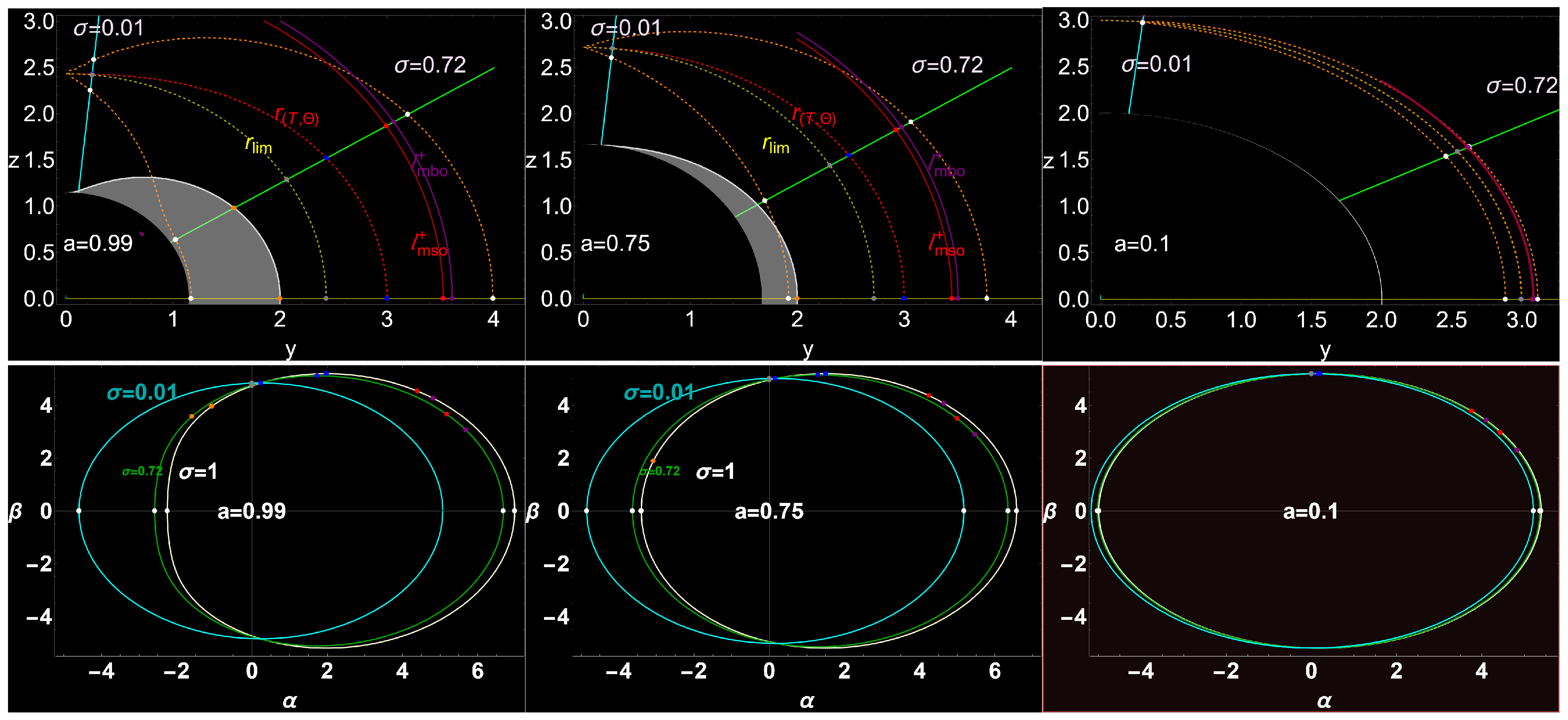Click the σ=0.72 label in top-left plot
1568x720 pixels.
point(430,65)
